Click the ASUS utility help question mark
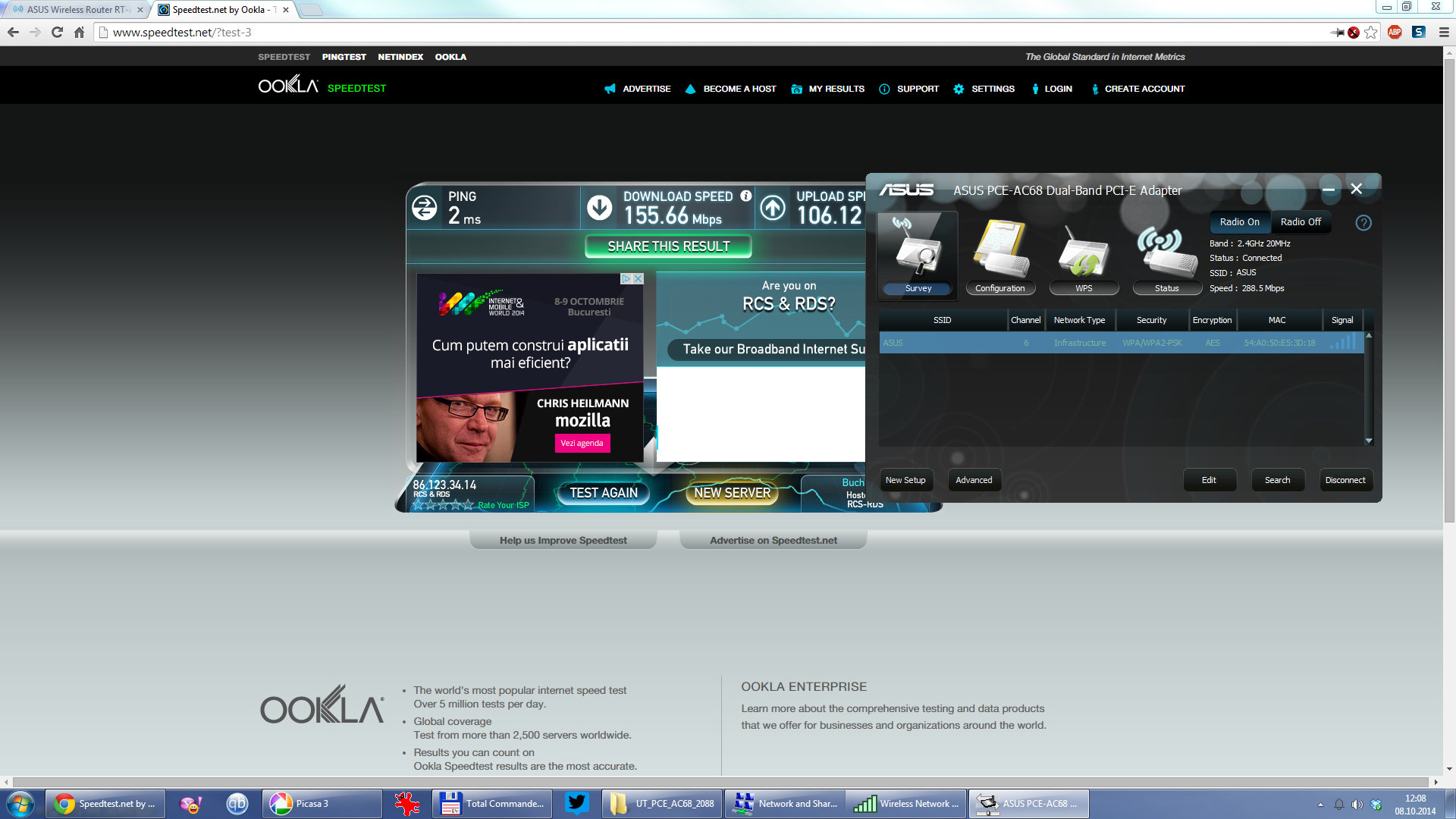 point(1363,223)
